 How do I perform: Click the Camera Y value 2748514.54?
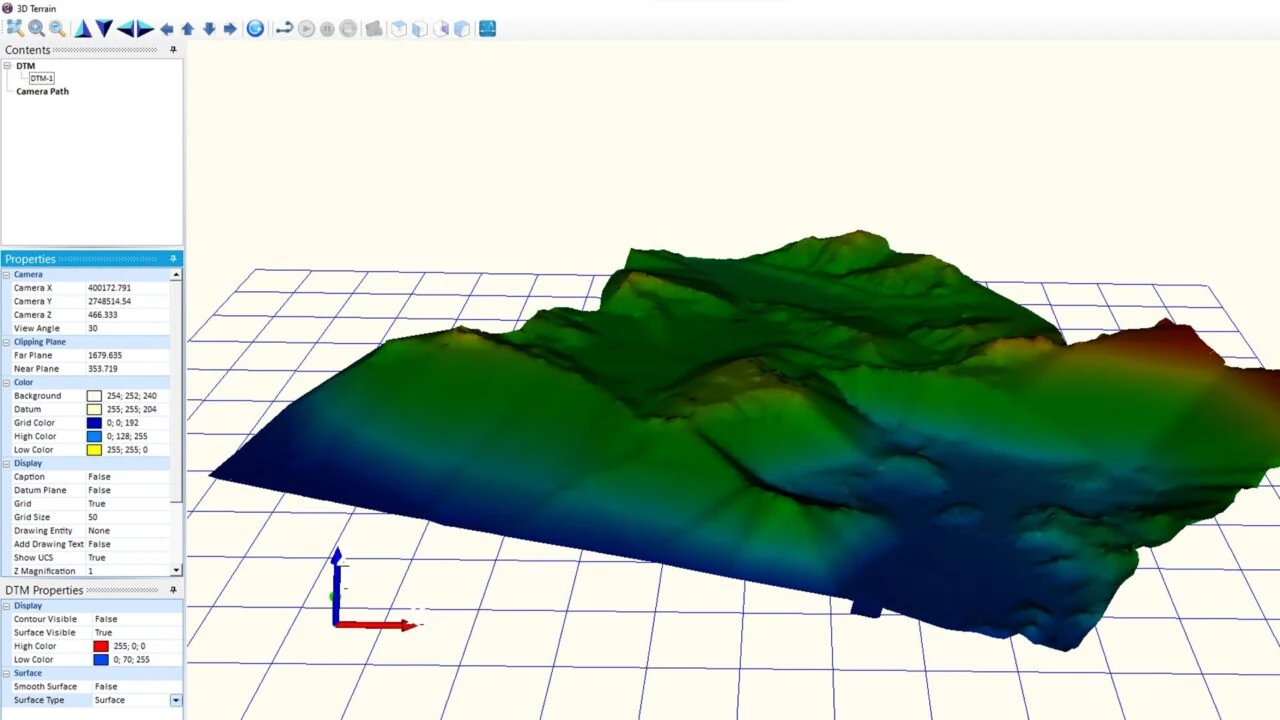click(110, 301)
